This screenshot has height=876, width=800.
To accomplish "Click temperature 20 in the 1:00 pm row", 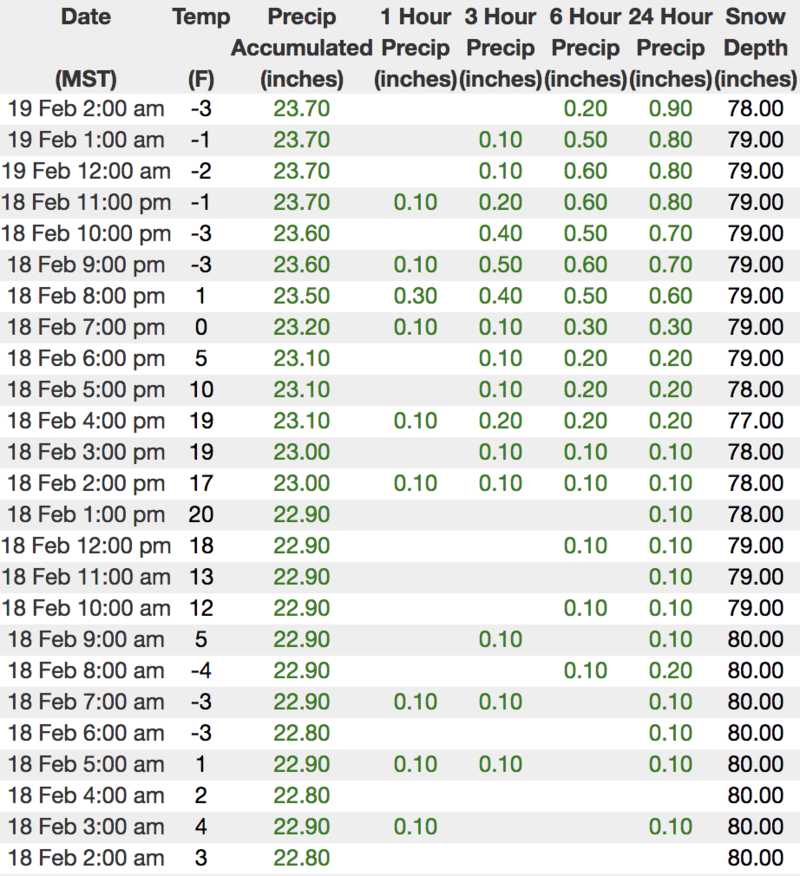I will [201, 515].
